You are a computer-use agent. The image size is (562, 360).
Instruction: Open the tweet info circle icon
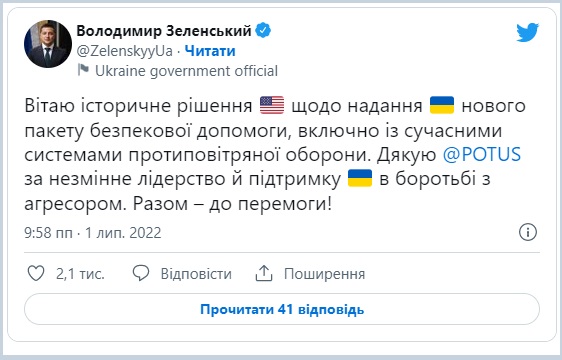pyautogui.click(x=528, y=232)
